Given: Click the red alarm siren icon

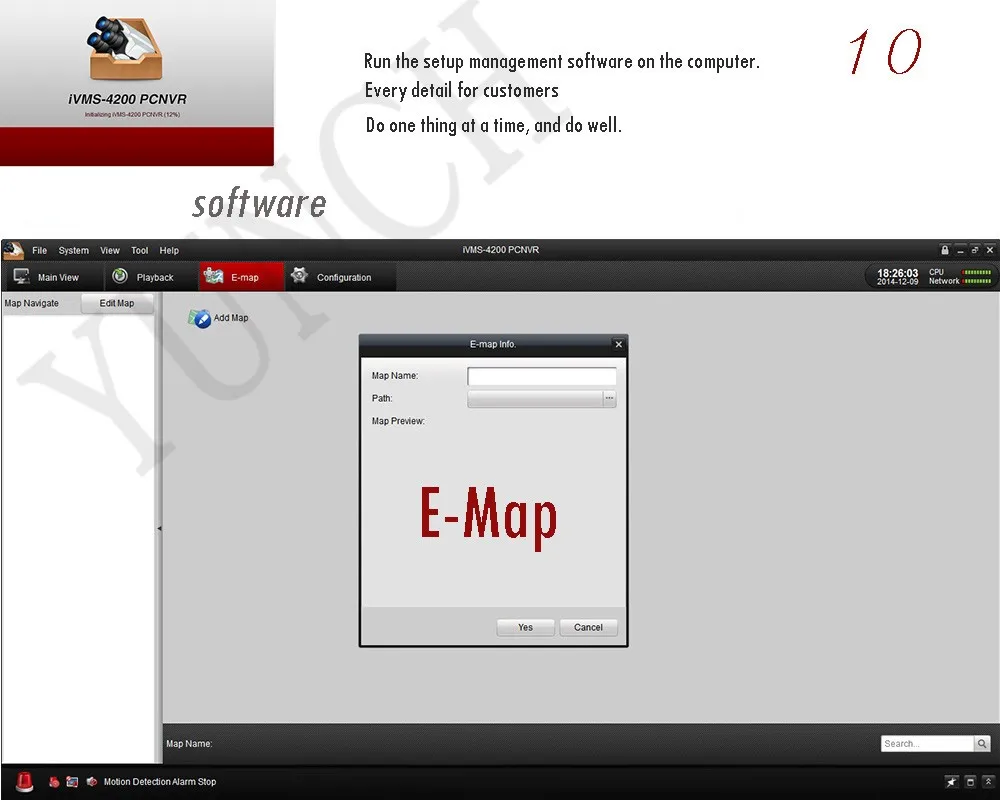Looking at the screenshot, I should (x=24, y=781).
